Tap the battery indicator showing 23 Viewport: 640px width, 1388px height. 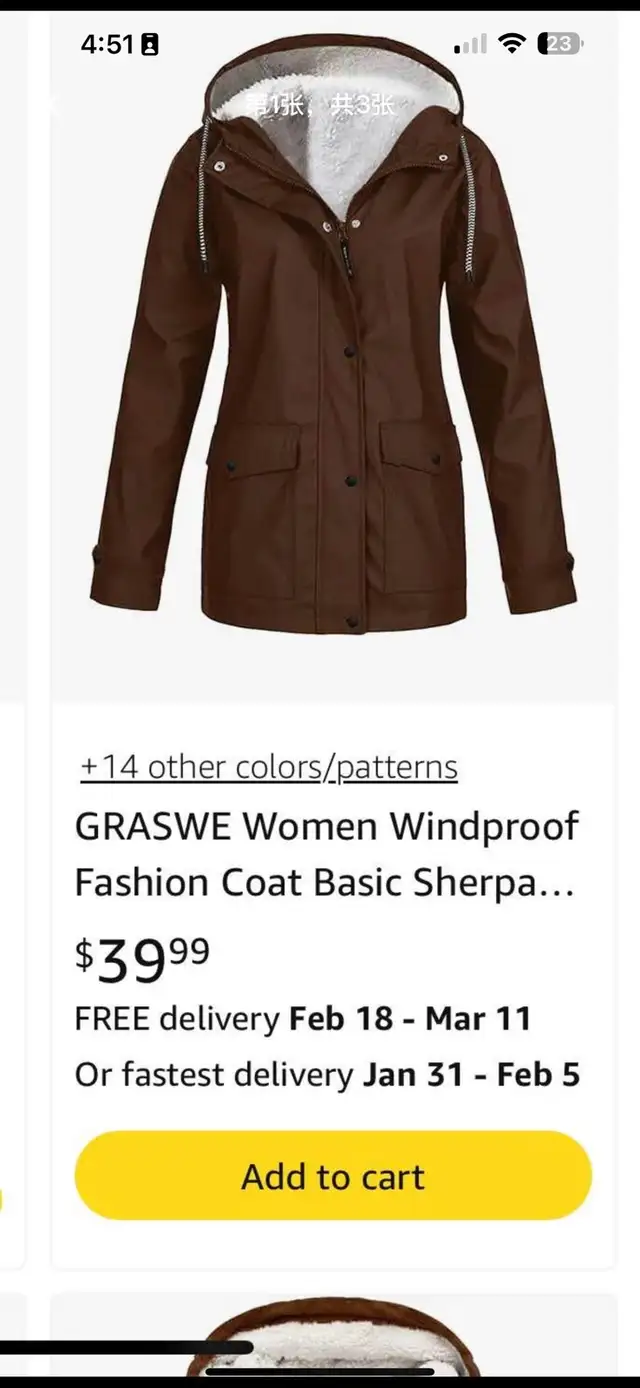coord(561,43)
